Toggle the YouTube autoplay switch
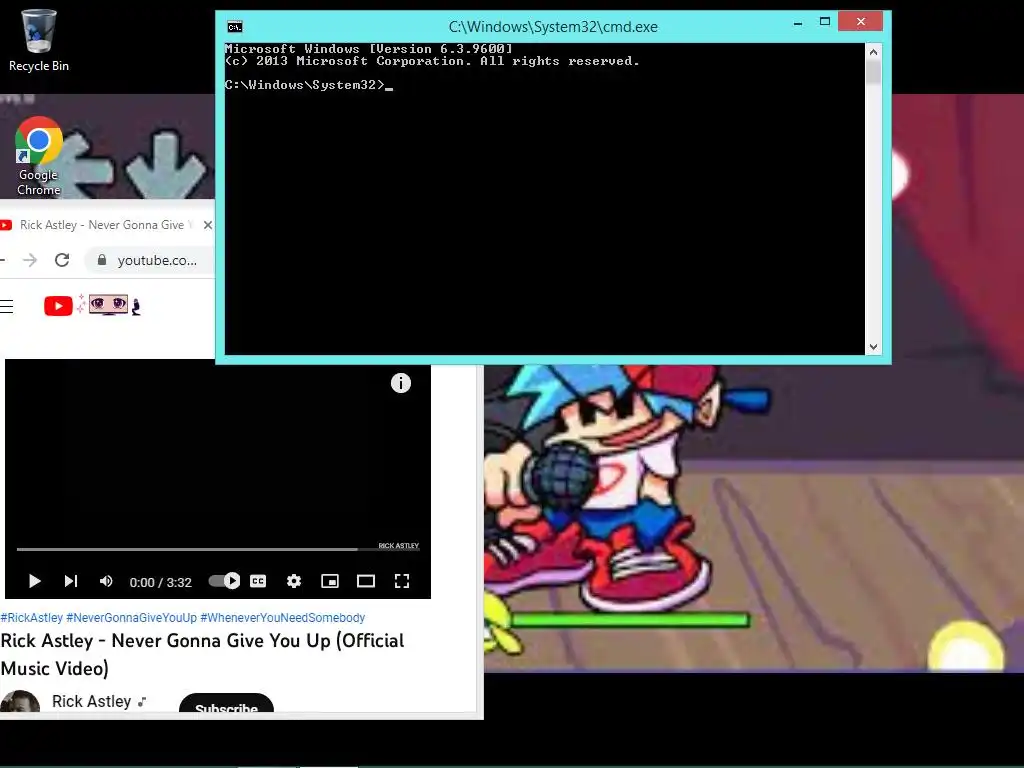This screenshot has height=768, width=1024. (224, 581)
